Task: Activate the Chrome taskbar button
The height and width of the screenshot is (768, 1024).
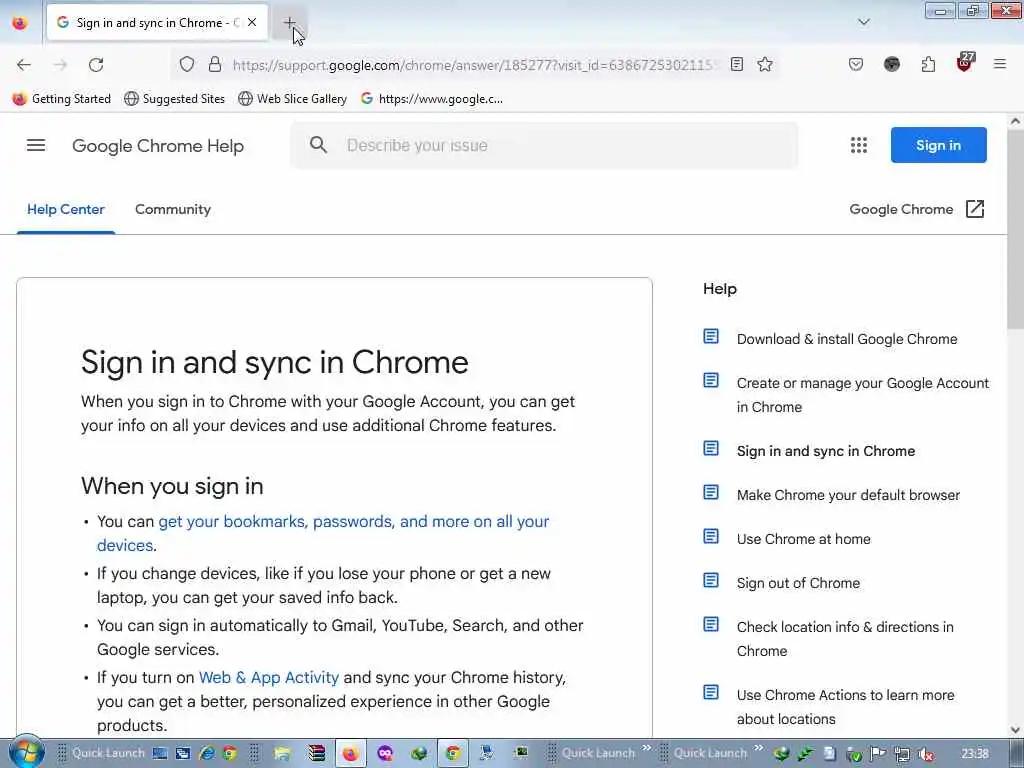Action: tap(453, 754)
